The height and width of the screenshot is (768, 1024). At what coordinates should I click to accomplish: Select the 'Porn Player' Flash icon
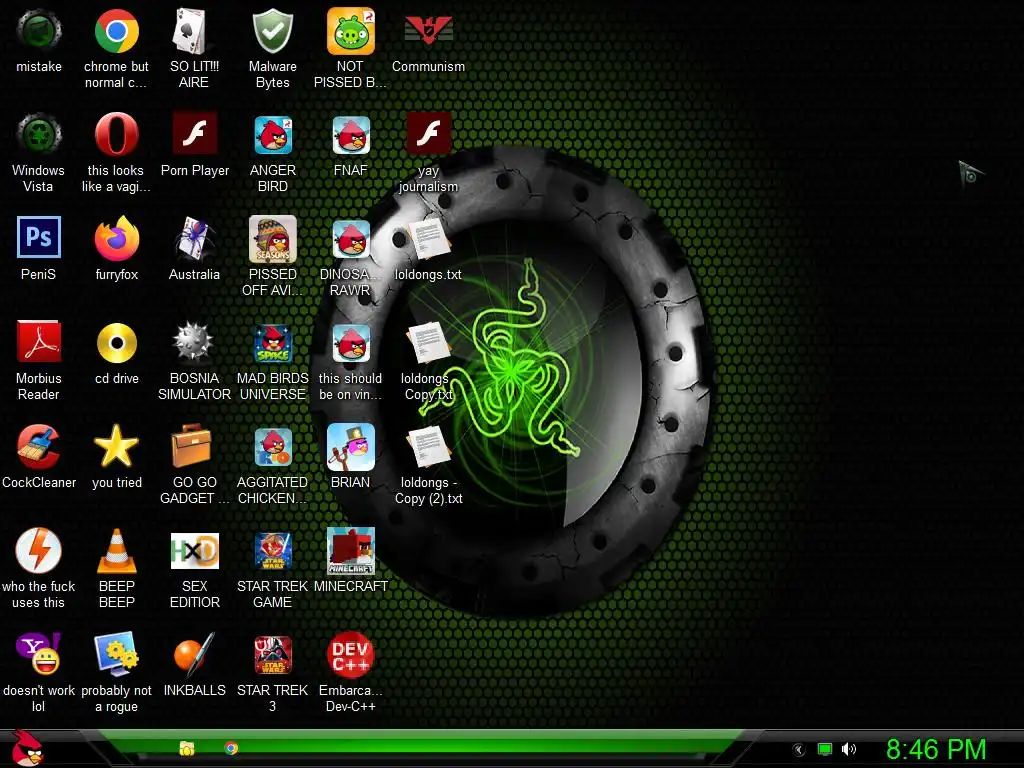coord(195,134)
